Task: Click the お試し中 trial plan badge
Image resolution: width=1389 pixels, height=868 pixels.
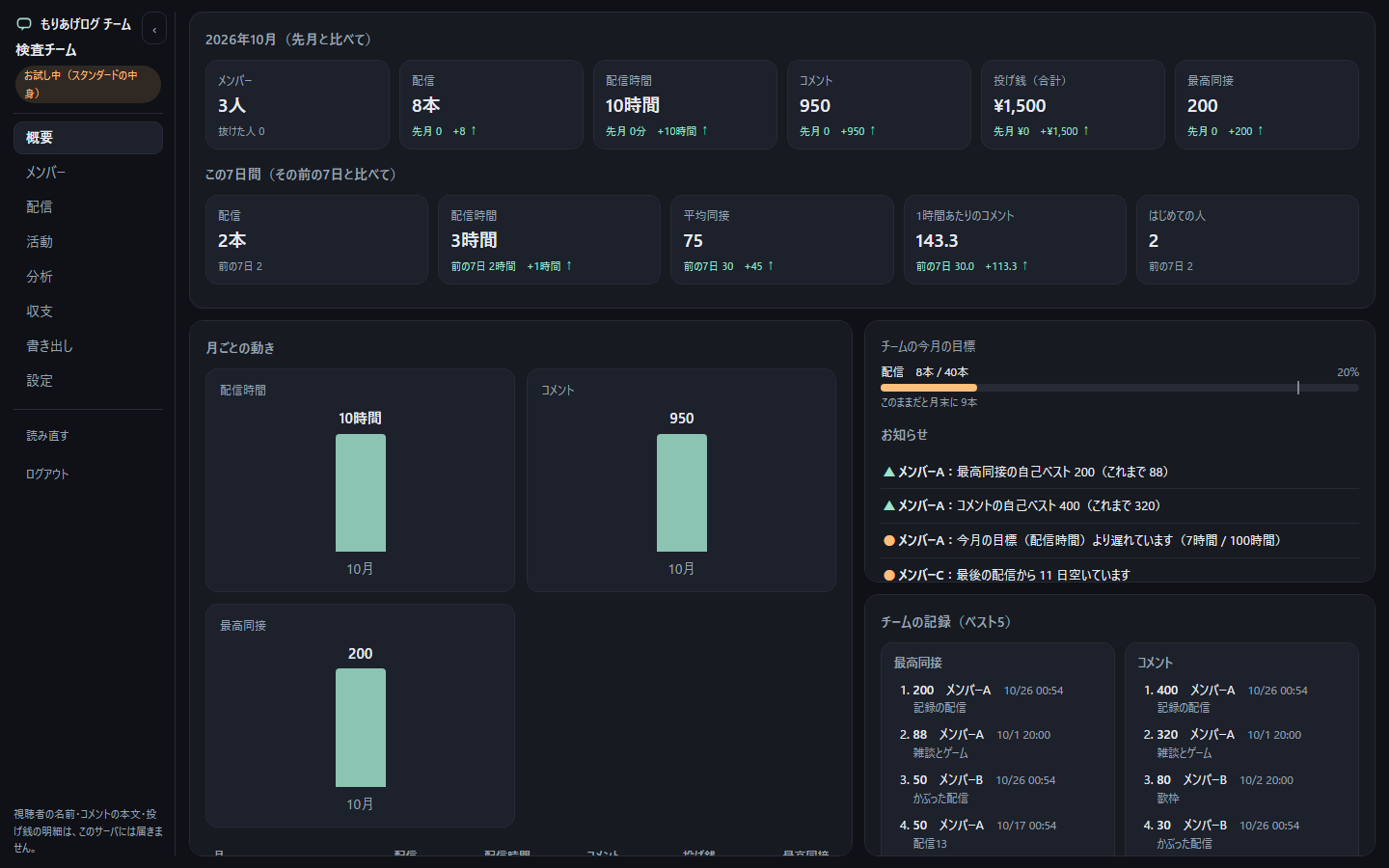Action: pos(88,84)
